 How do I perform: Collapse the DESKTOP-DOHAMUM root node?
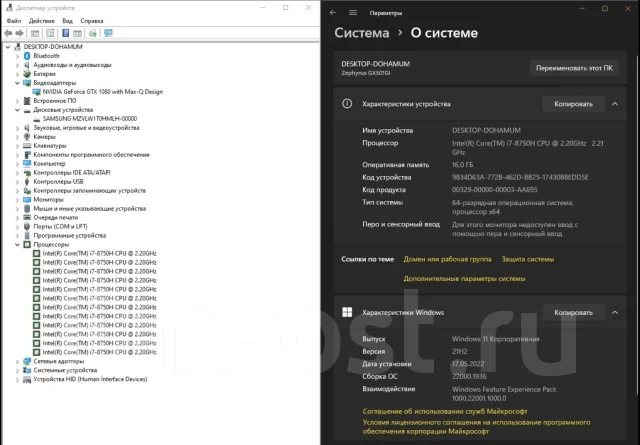coord(8,47)
